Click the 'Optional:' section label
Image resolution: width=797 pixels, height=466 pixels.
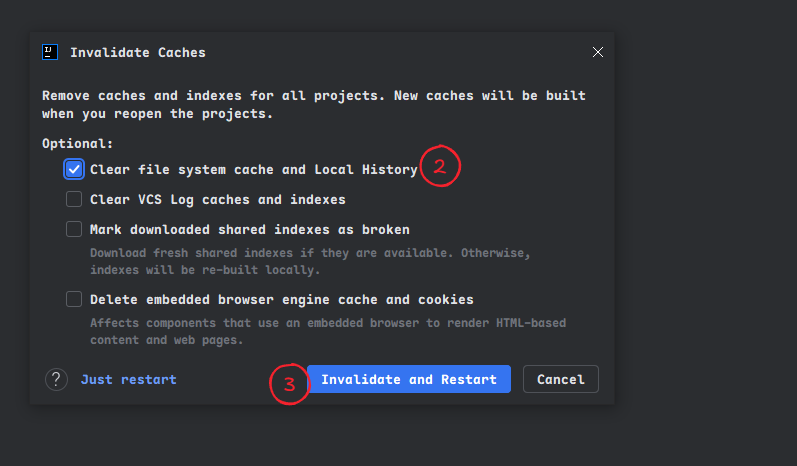point(78,144)
